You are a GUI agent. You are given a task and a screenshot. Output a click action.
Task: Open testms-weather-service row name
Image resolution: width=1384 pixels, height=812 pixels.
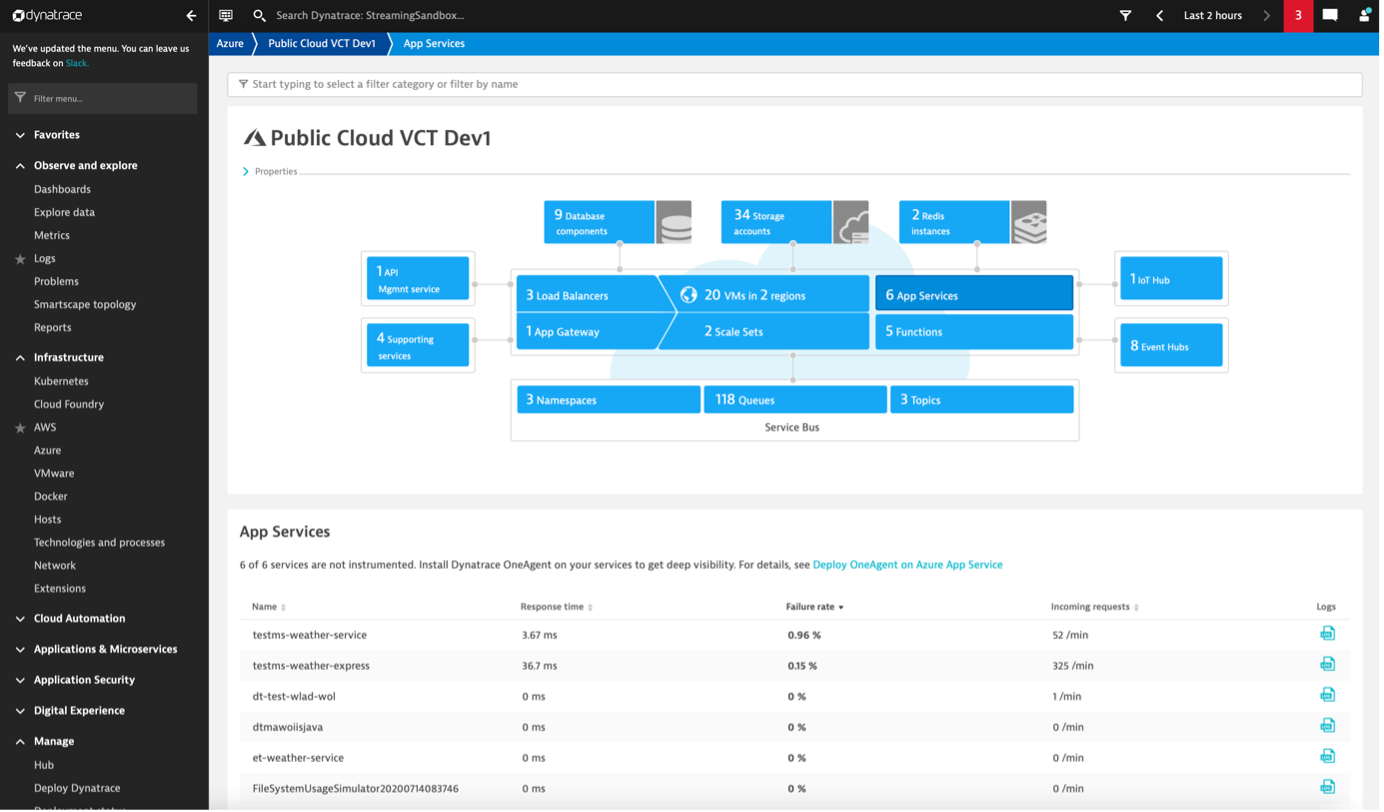click(310, 635)
